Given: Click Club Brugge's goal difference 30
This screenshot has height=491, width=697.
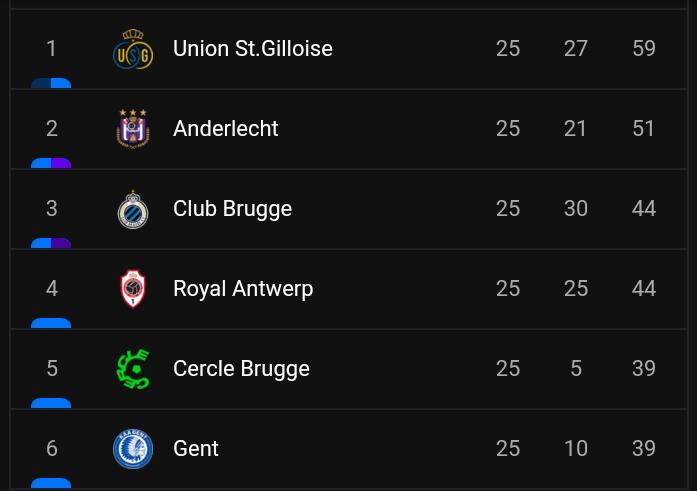Looking at the screenshot, I should 576,208.
